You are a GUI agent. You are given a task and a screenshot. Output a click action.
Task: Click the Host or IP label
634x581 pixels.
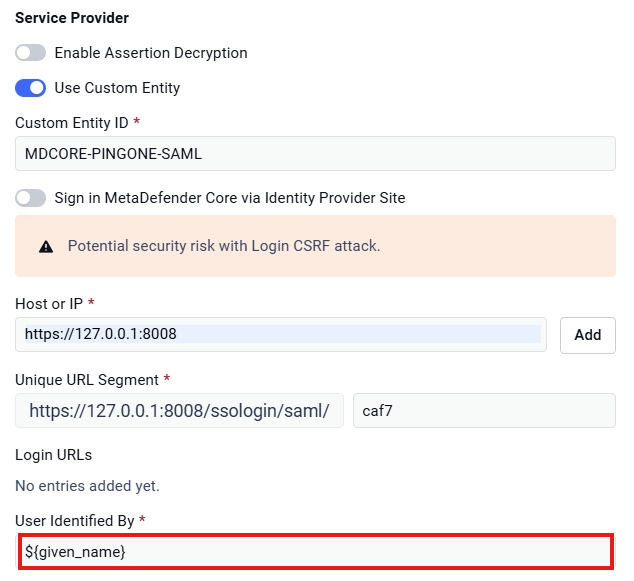[49, 304]
